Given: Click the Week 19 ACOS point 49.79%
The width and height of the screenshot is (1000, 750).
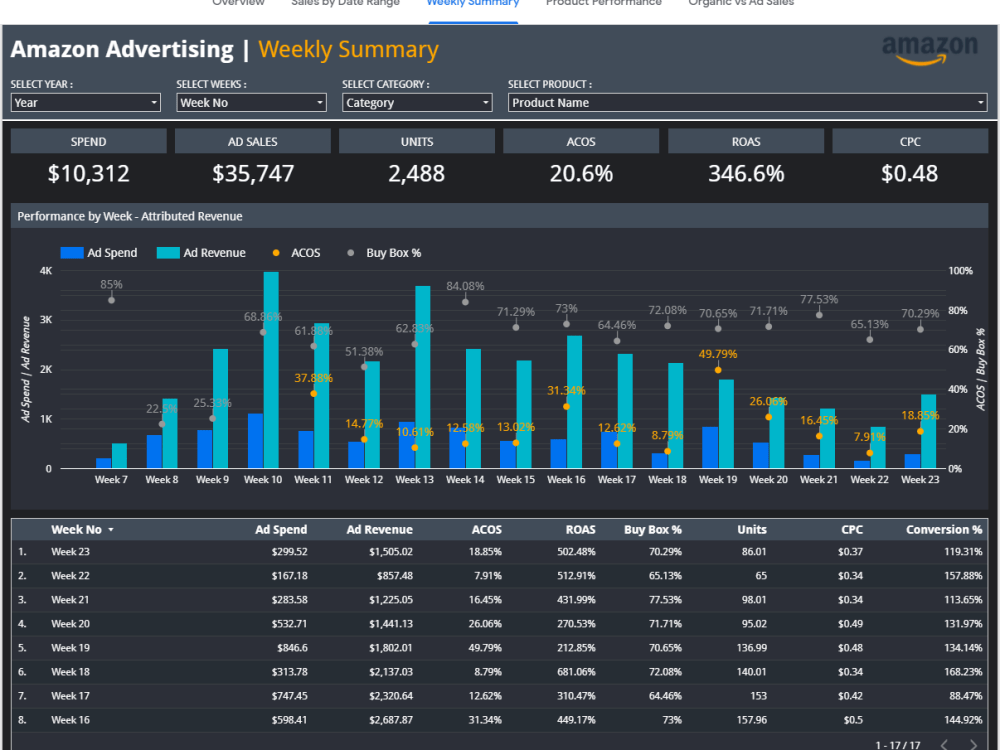Looking at the screenshot, I should click(718, 370).
